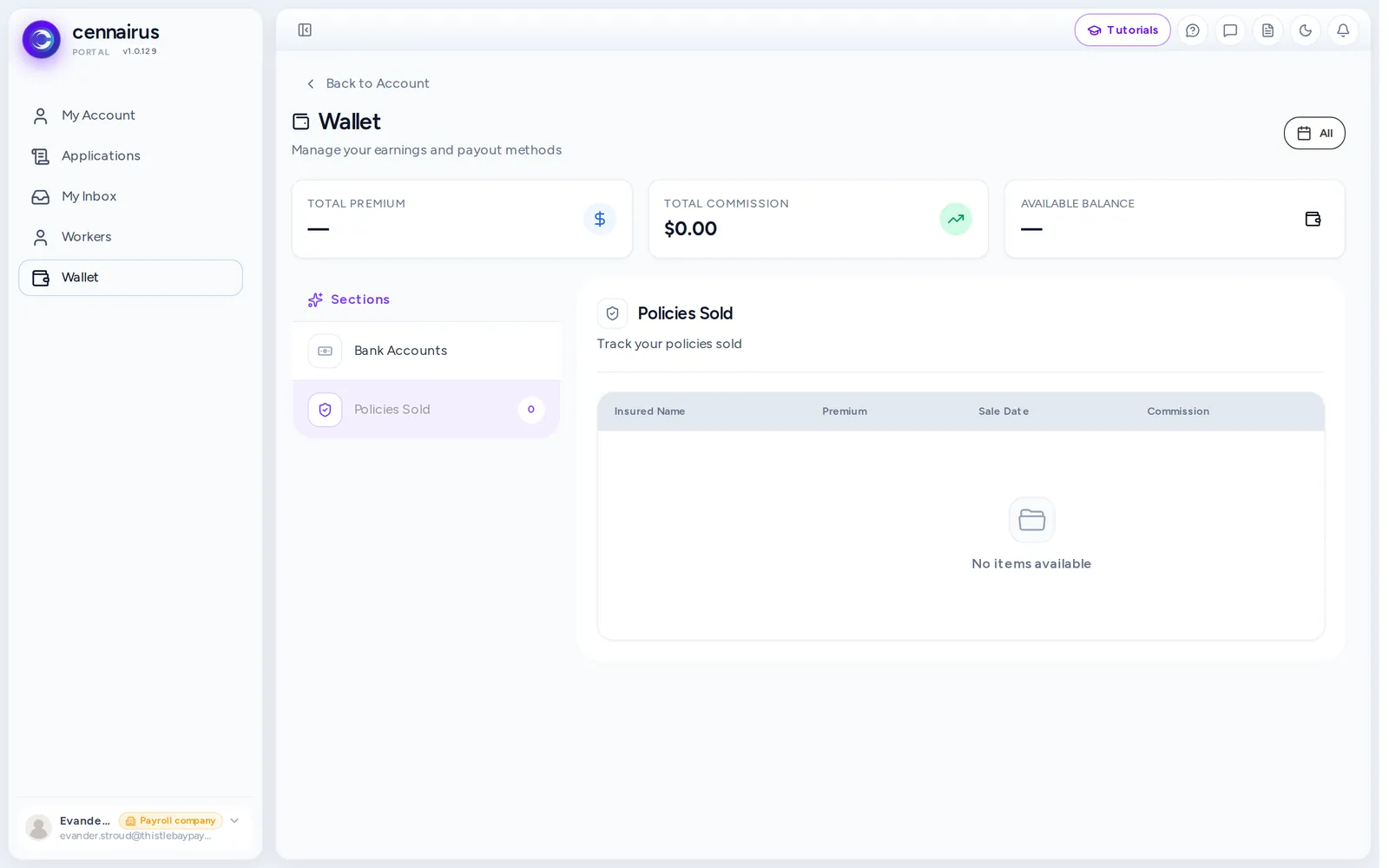
Task: Click the Sections sparkle icon
Action: pos(315,299)
